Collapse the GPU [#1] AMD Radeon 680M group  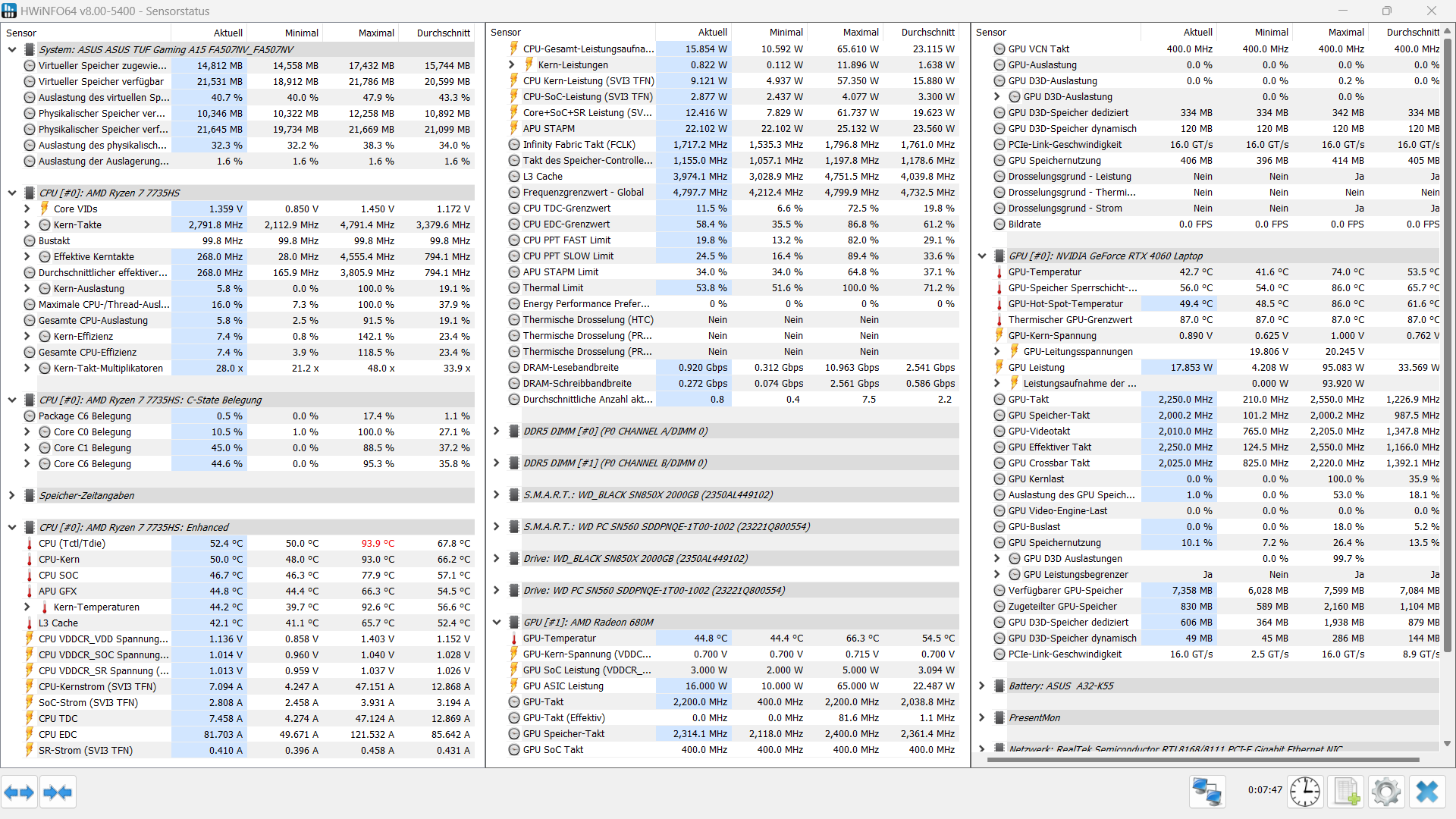497,622
